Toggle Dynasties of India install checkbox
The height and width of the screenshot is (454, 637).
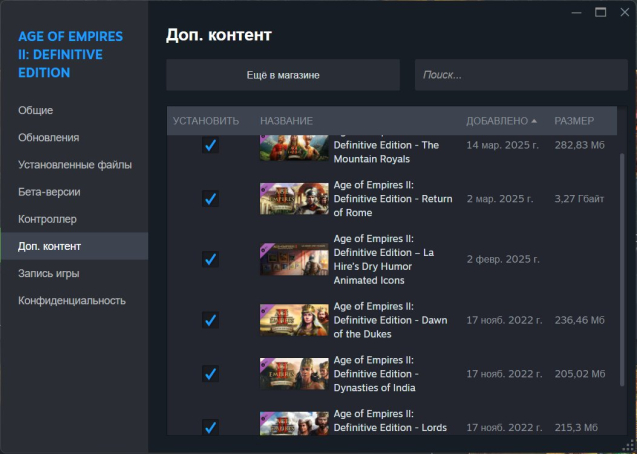click(210, 374)
